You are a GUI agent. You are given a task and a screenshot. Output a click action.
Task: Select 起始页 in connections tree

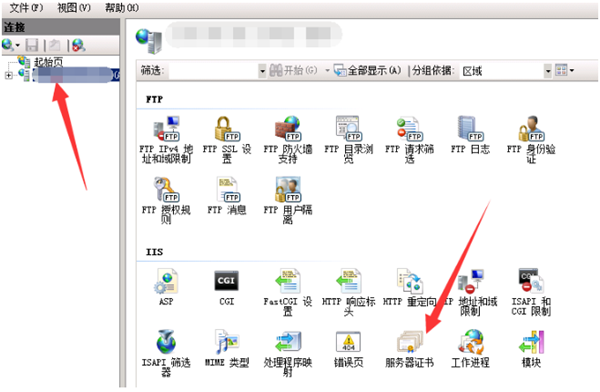[x=48, y=62]
